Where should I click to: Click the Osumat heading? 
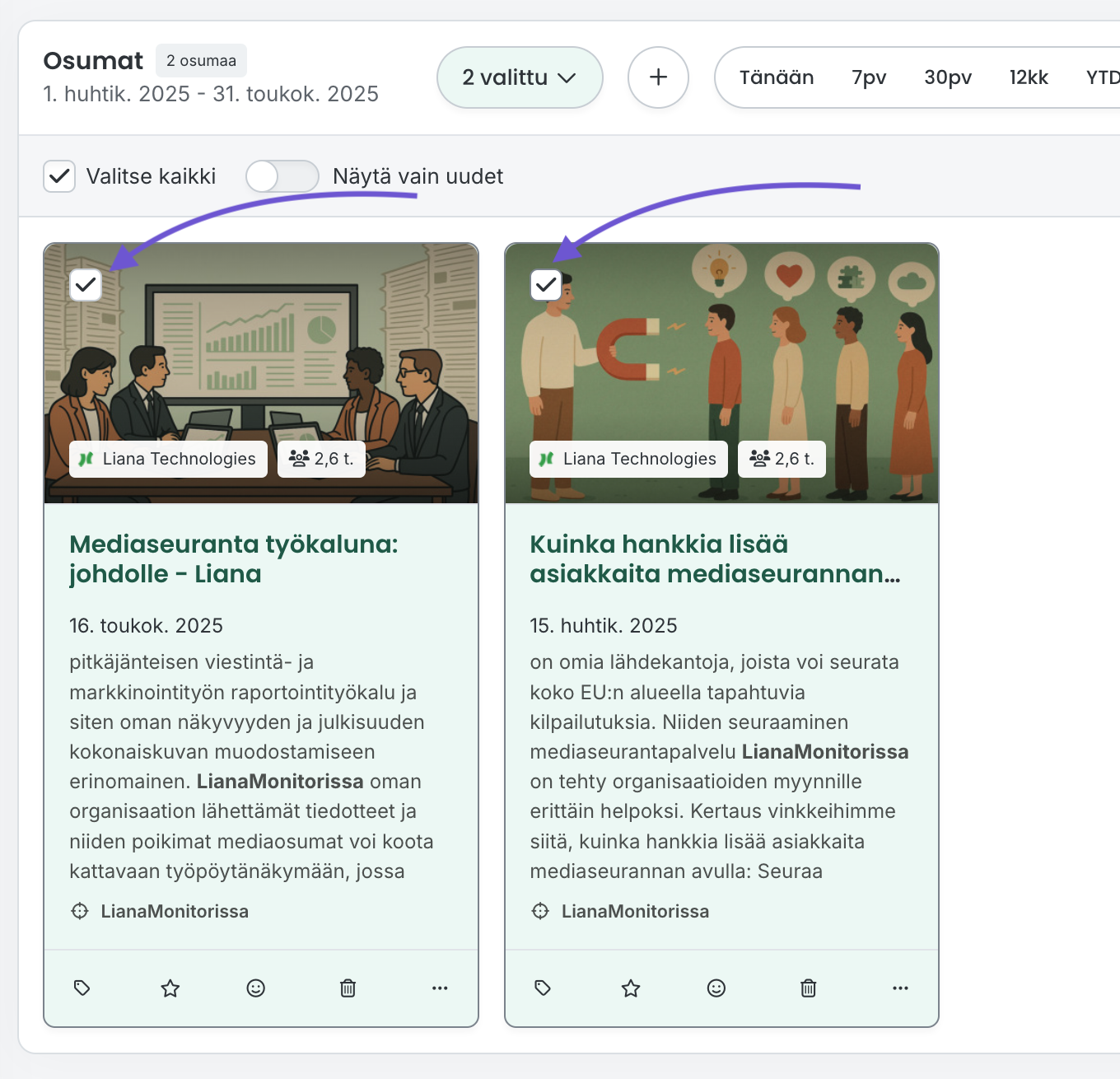93,61
